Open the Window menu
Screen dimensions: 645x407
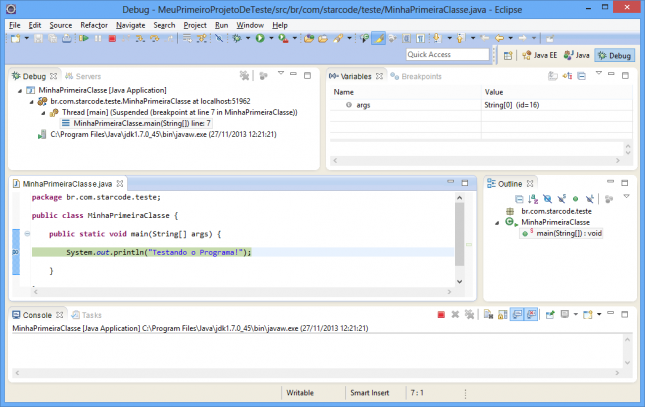pyautogui.click(x=250, y=25)
